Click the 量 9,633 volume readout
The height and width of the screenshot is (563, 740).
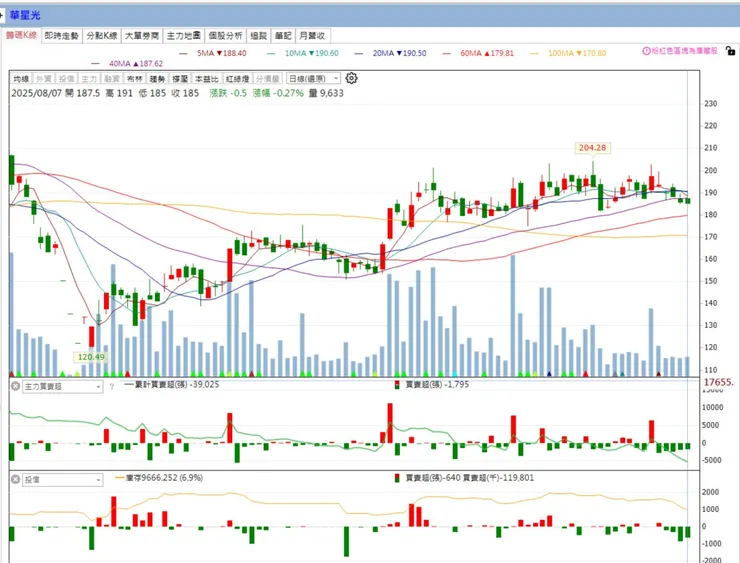[x=326, y=93]
